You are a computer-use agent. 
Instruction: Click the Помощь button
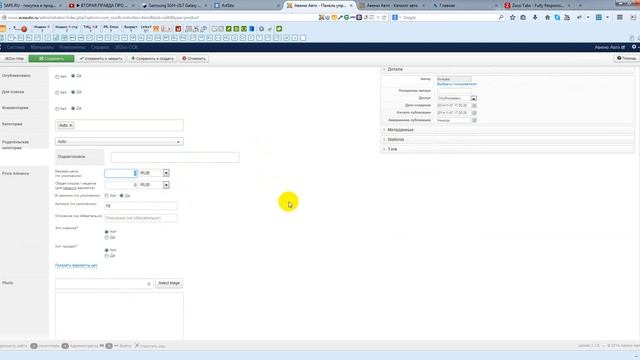tap(627, 58)
